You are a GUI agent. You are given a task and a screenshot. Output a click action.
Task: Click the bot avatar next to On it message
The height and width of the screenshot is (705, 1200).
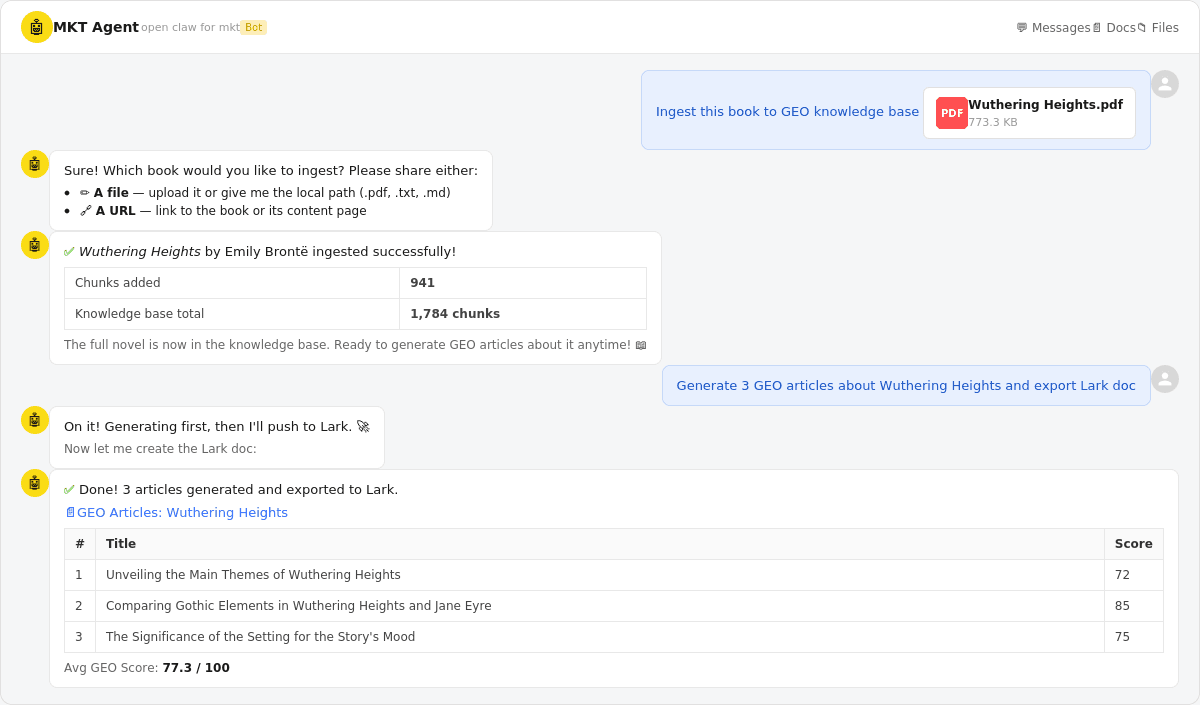coord(35,420)
